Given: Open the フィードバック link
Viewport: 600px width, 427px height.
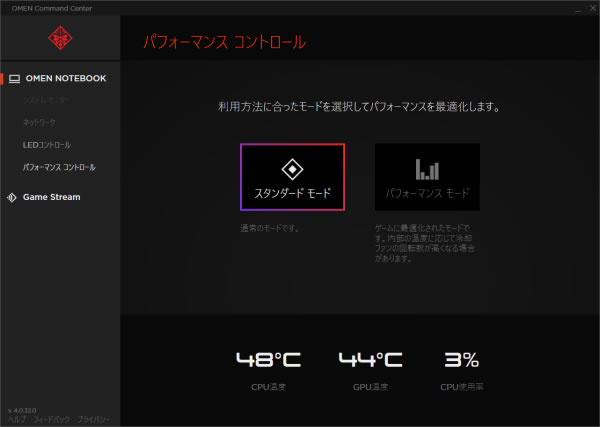Looking at the screenshot, I should (x=52, y=419).
